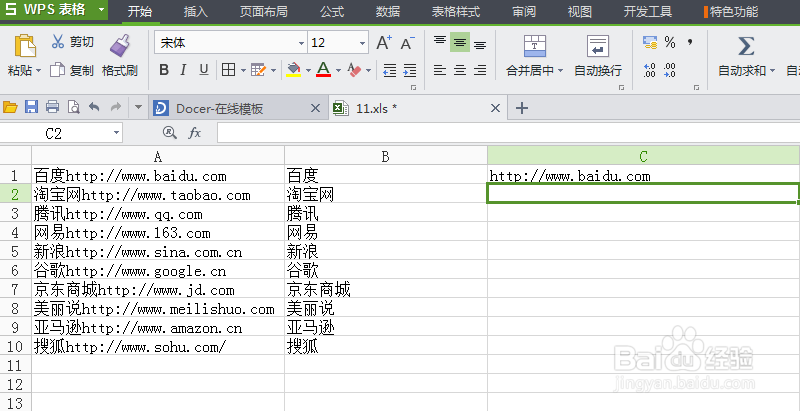Open the insert function fx button
Image resolution: width=800 pixels, height=411 pixels.
click(194, 133)
